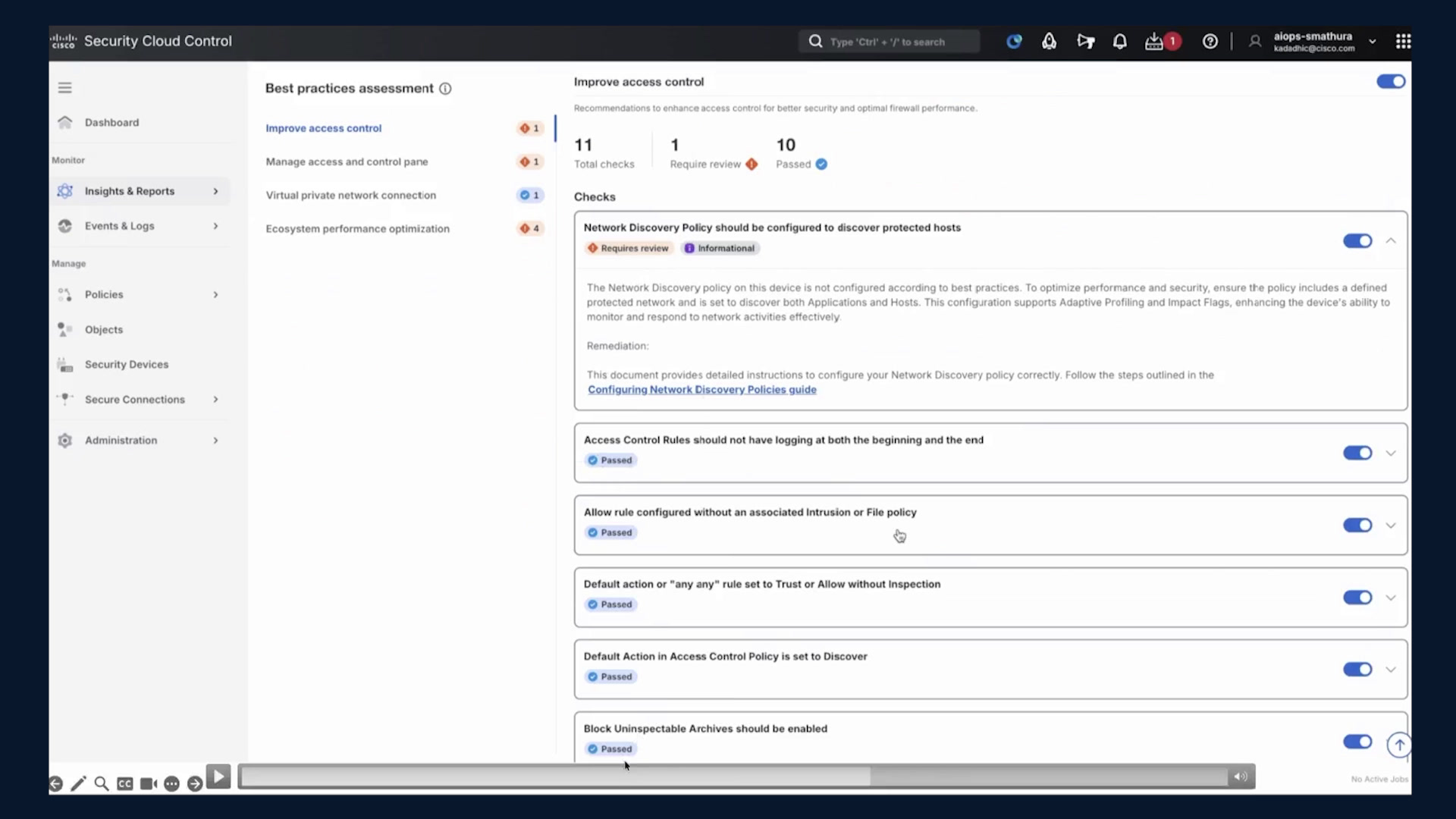This screenshot has width=1456, height=819.
Task: Toggle the CC closed captions icon
Action: pos(125,783)
